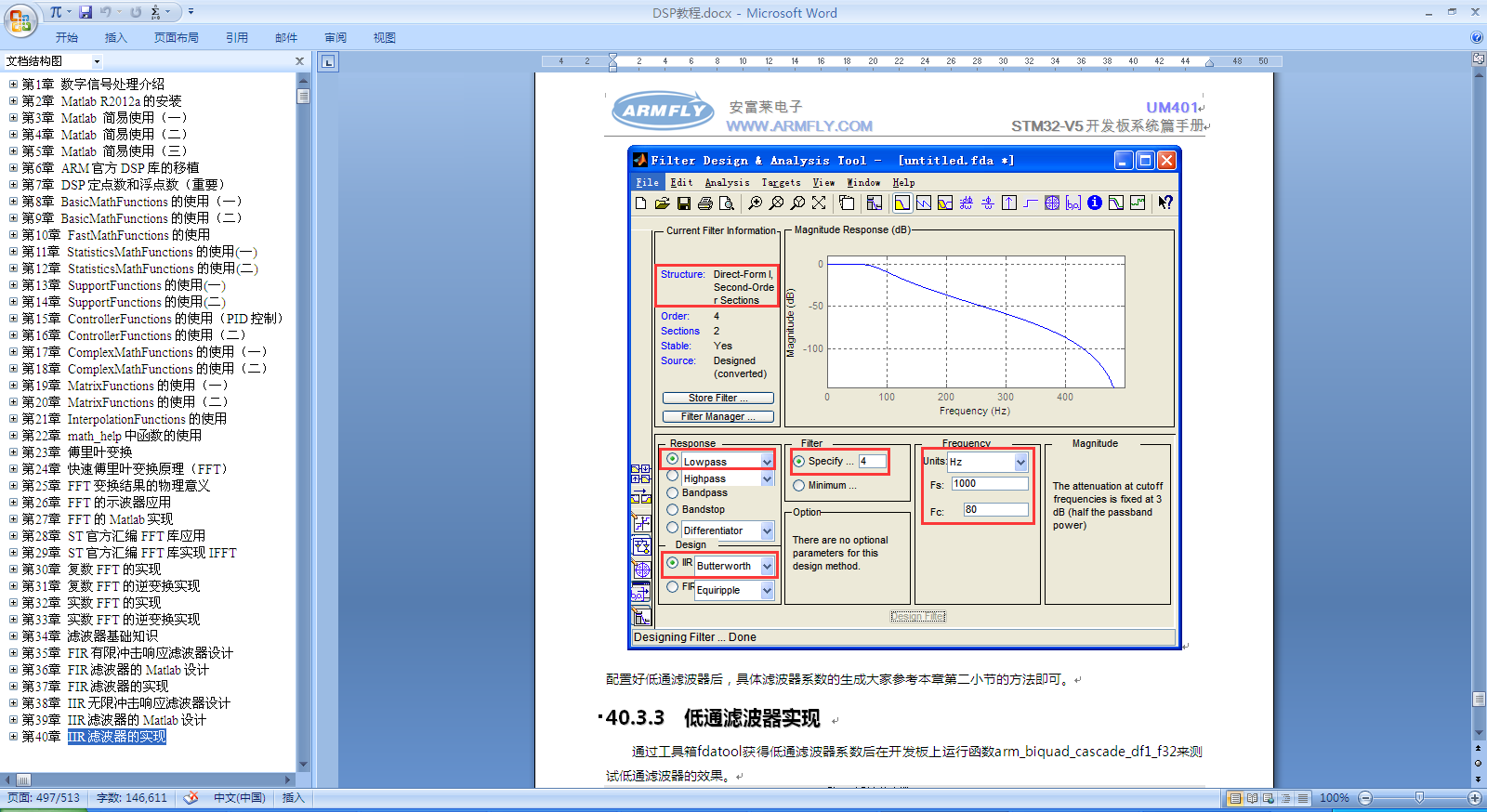
Task: Click the Save icon in quick access toolbar
Action: [86, 12]
